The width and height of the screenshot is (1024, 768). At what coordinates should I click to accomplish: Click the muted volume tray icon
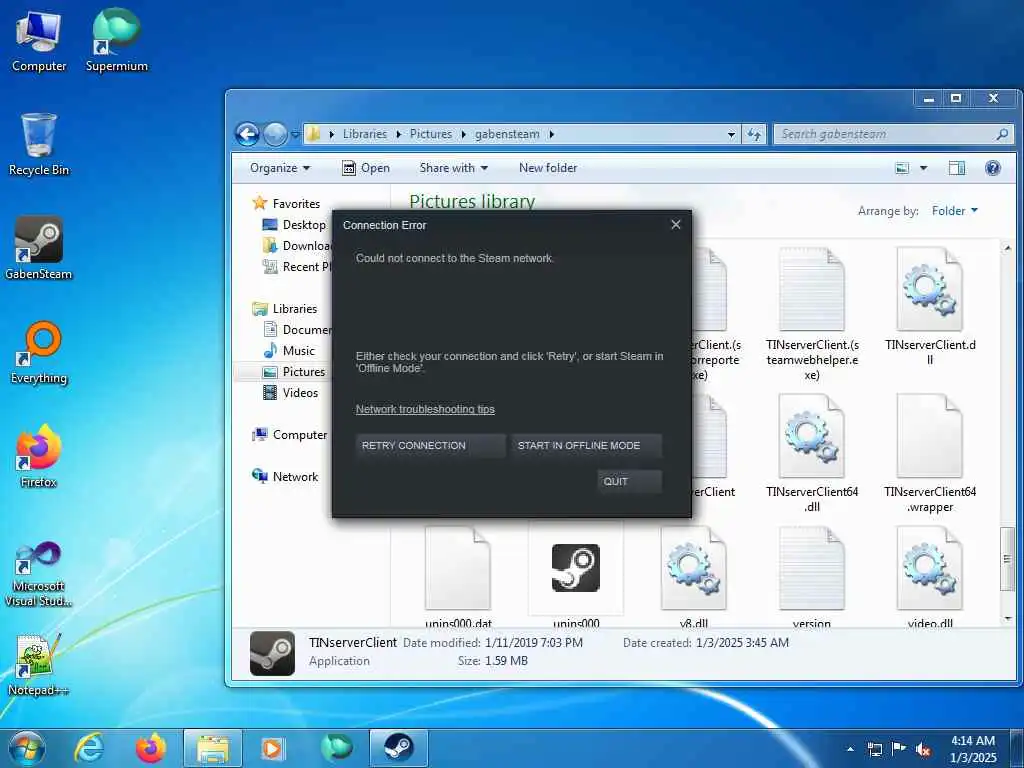(x=923, y=749)
